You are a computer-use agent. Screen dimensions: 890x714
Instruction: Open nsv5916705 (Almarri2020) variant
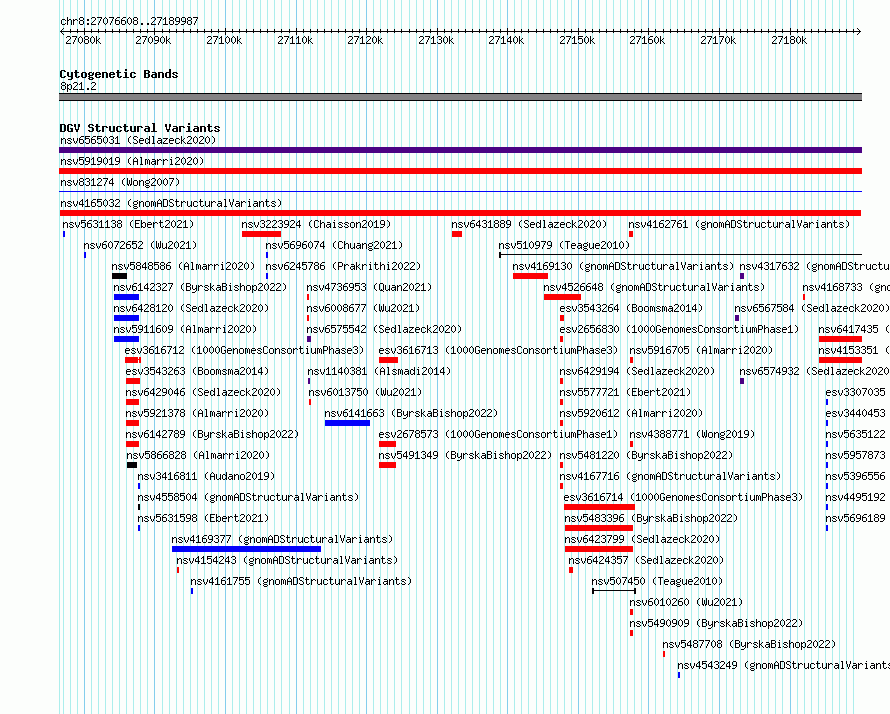[x=701, y=350]
